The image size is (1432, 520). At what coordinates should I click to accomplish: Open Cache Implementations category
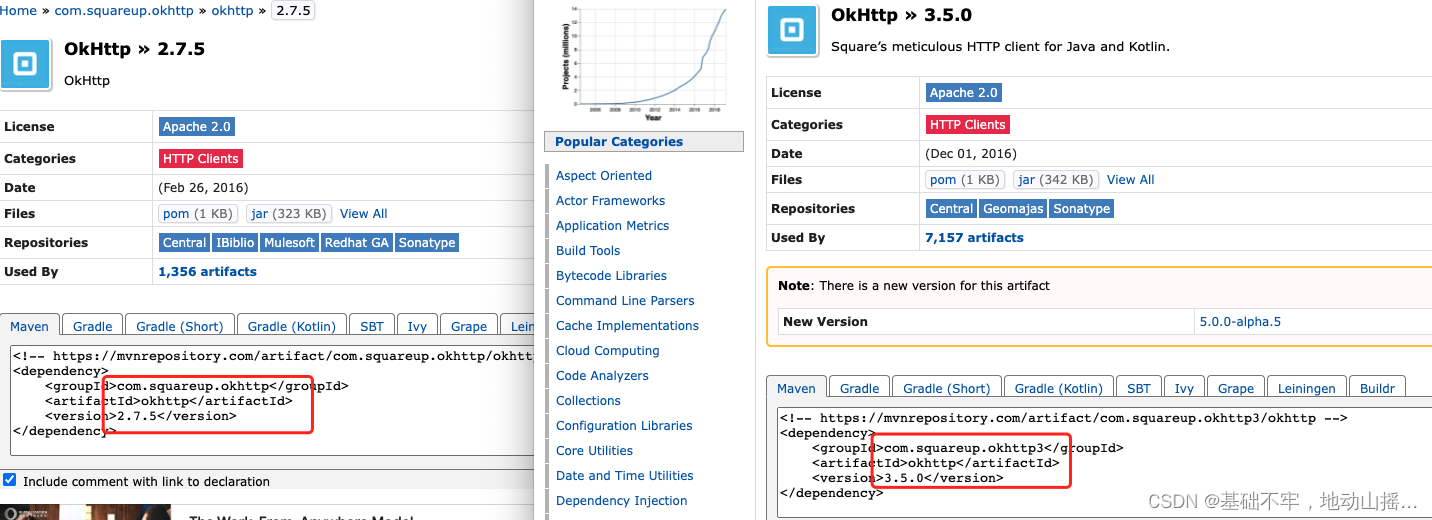(627, 325)
